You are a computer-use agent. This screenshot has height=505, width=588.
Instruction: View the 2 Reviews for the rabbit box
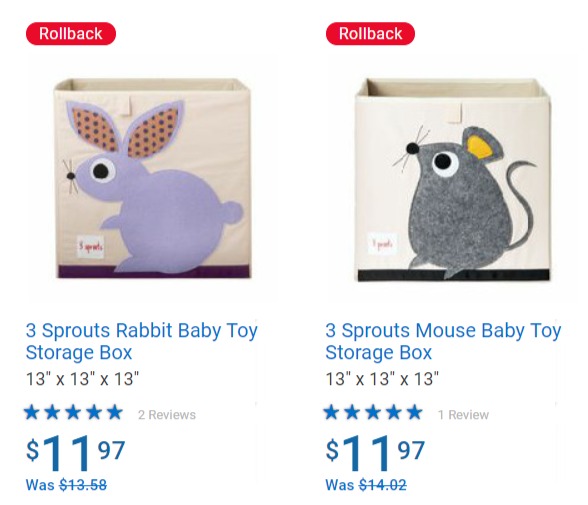pos(167,415)
